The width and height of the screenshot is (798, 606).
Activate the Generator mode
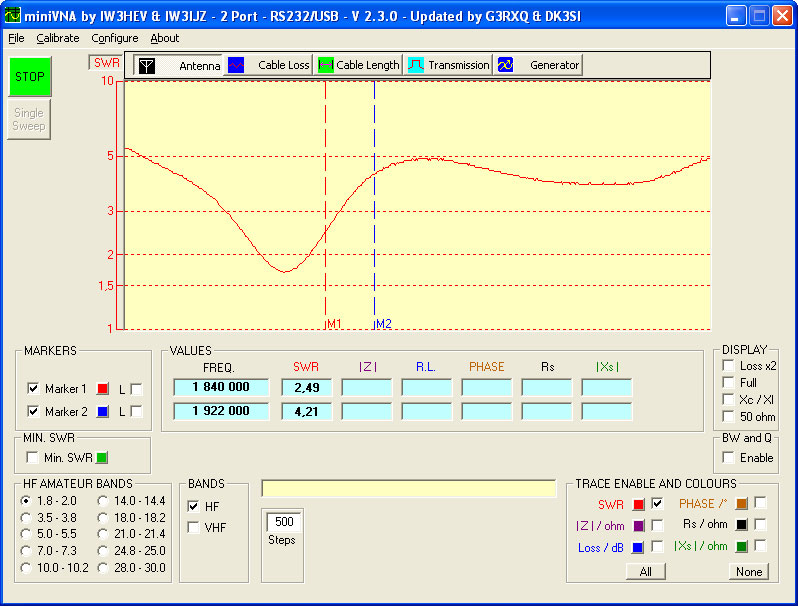pyautogui.click(x=506, y=65)
